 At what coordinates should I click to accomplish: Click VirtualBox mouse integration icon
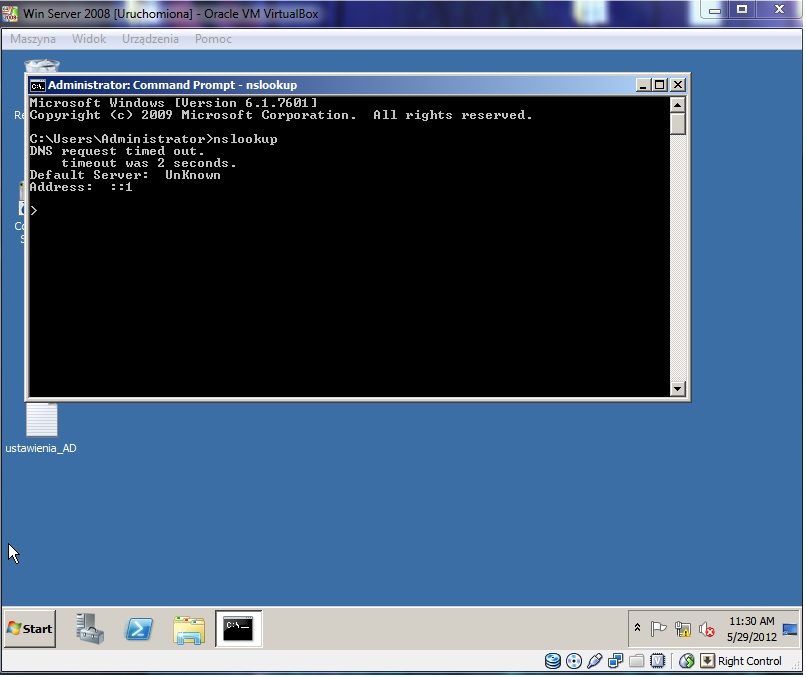pos(687,661)
